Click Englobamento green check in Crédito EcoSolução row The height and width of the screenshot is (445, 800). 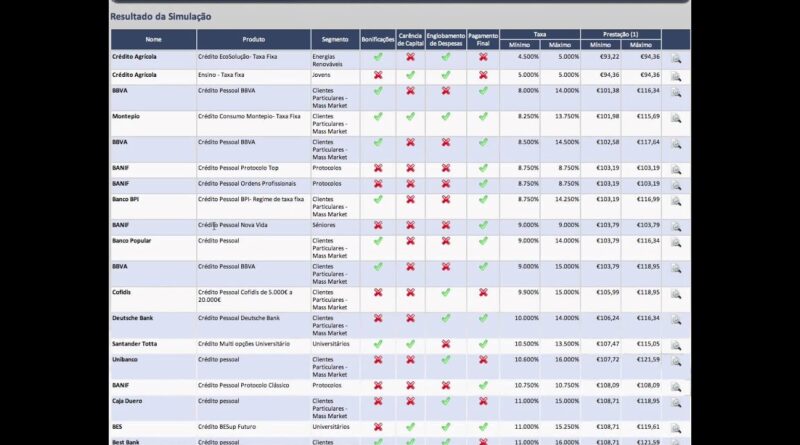[446, 57]
